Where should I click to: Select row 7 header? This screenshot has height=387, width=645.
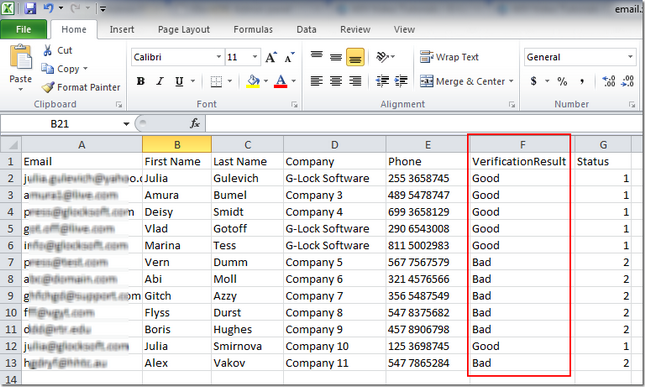tap(11, 262)
